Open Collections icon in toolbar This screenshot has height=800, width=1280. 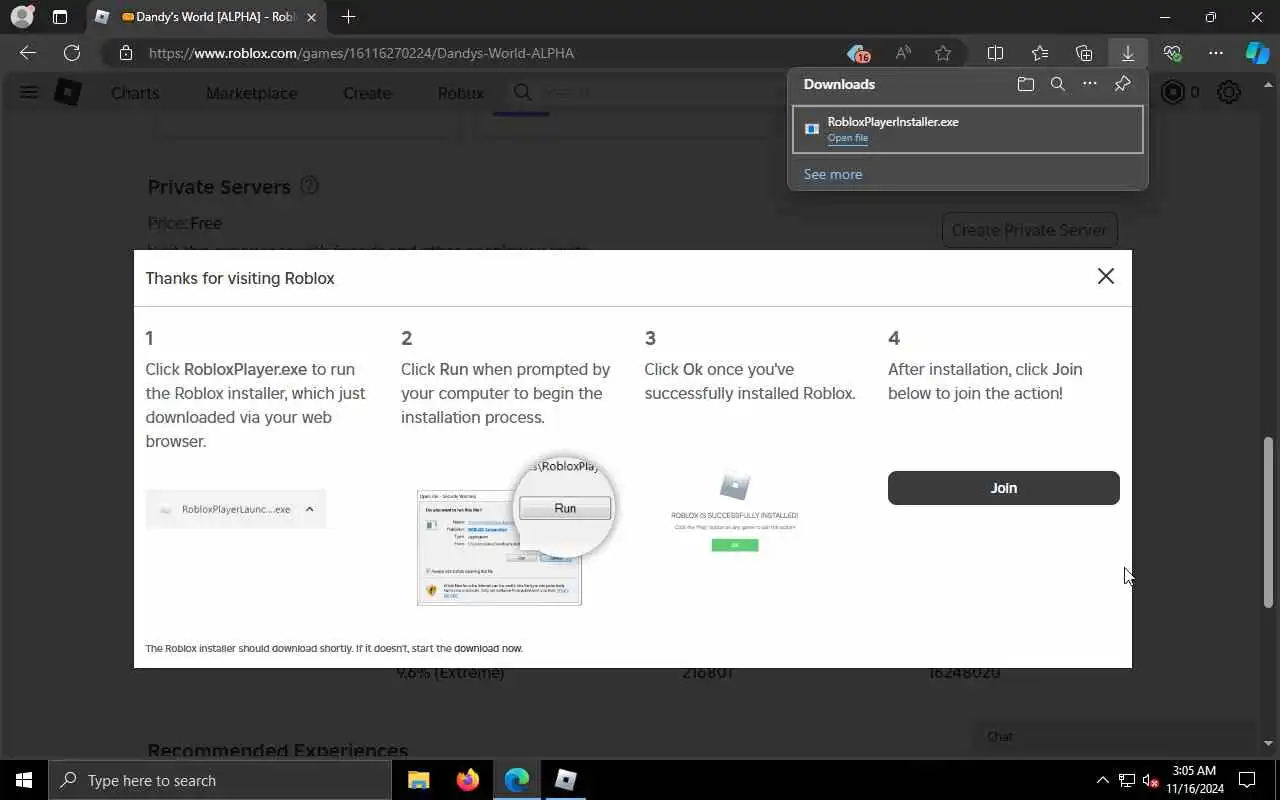coord(1084,53)
